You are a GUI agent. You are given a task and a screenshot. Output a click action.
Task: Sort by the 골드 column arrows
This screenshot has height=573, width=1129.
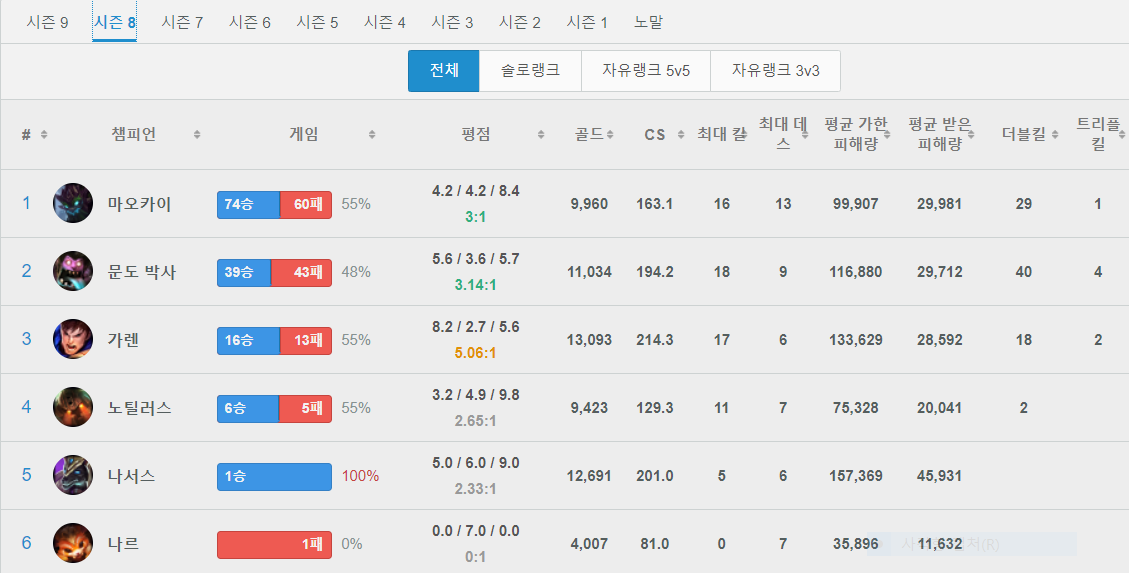coord(610,135)
